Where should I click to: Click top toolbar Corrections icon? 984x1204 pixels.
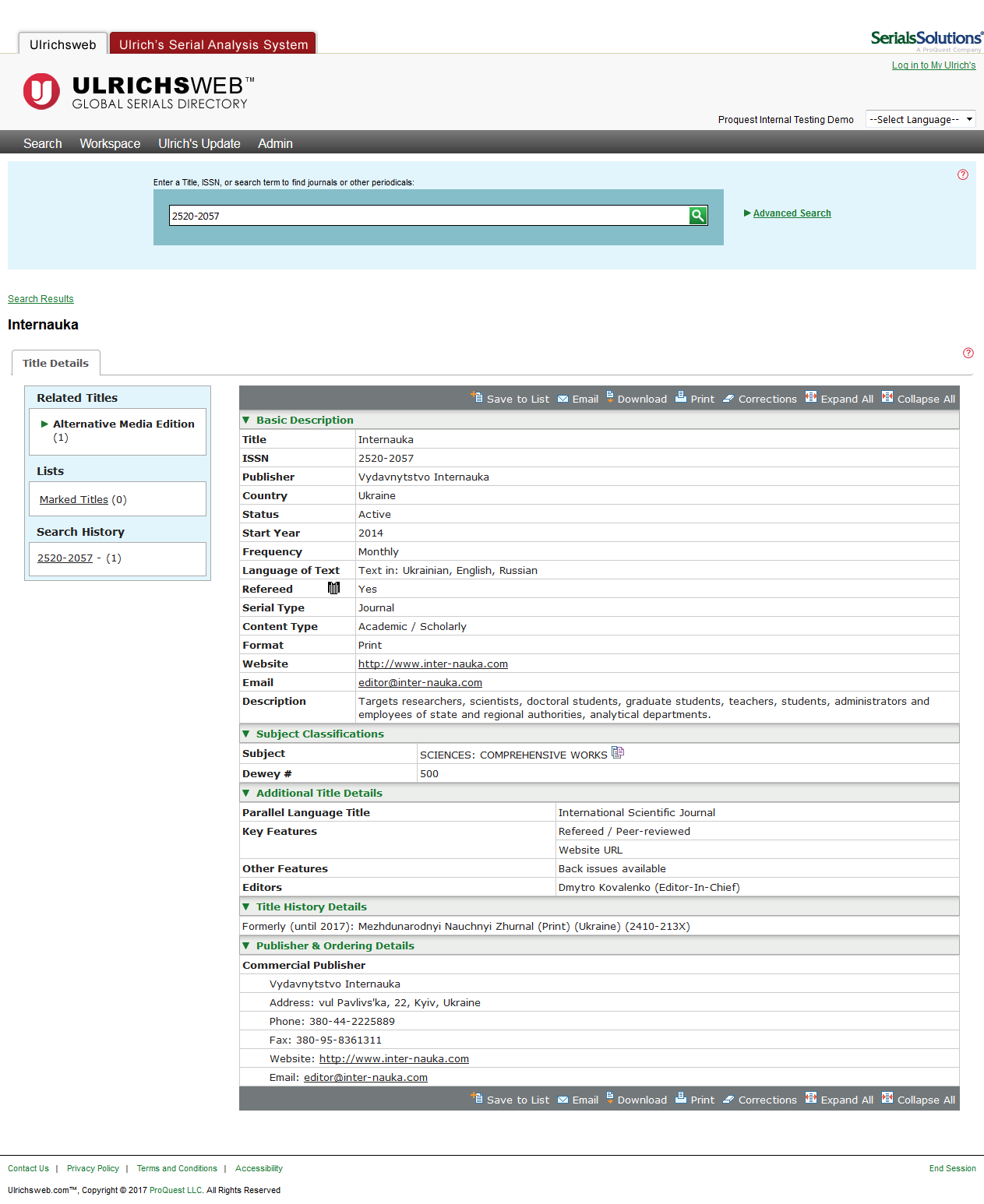click(x=728, y=399)
